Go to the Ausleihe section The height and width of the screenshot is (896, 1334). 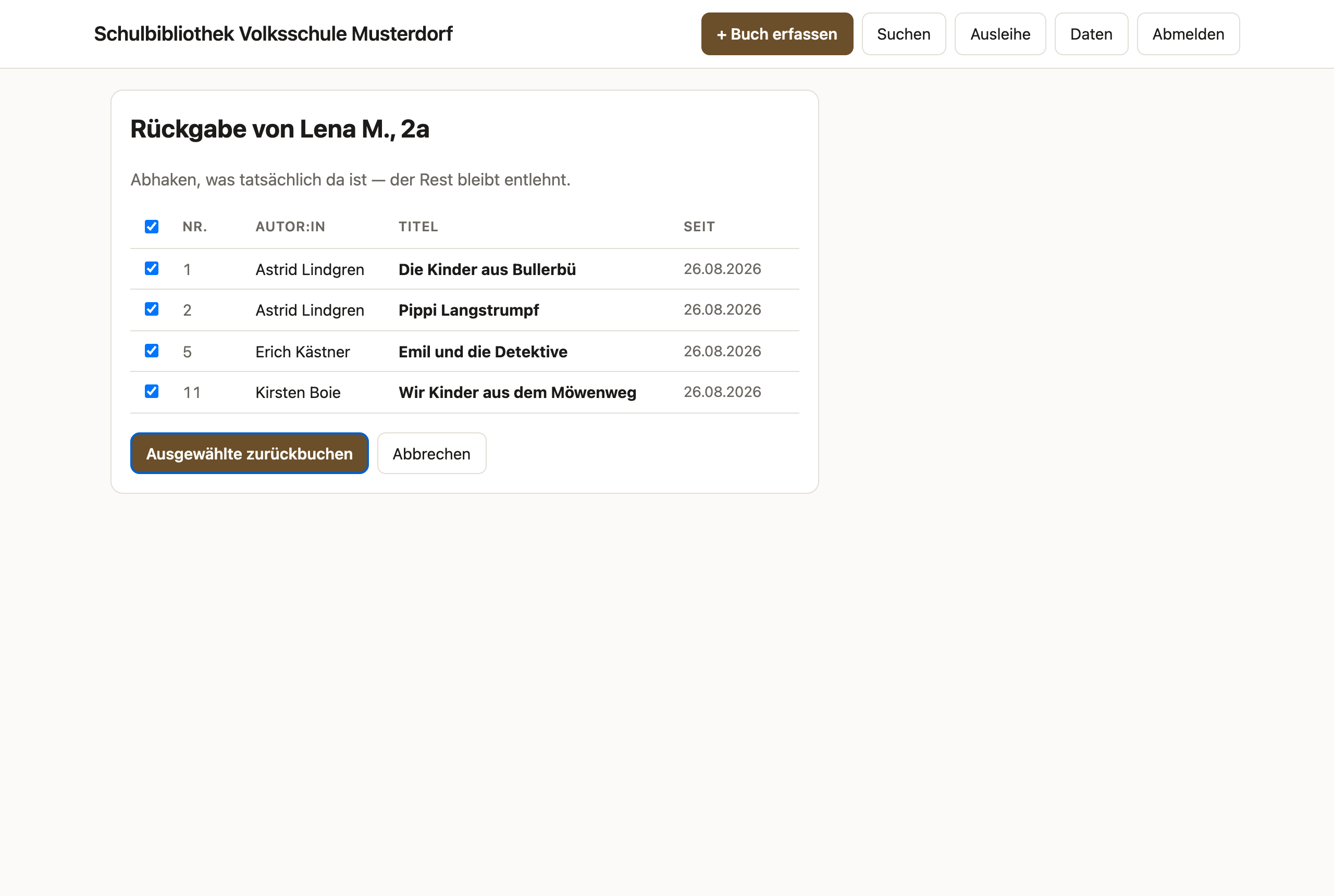1000,34
